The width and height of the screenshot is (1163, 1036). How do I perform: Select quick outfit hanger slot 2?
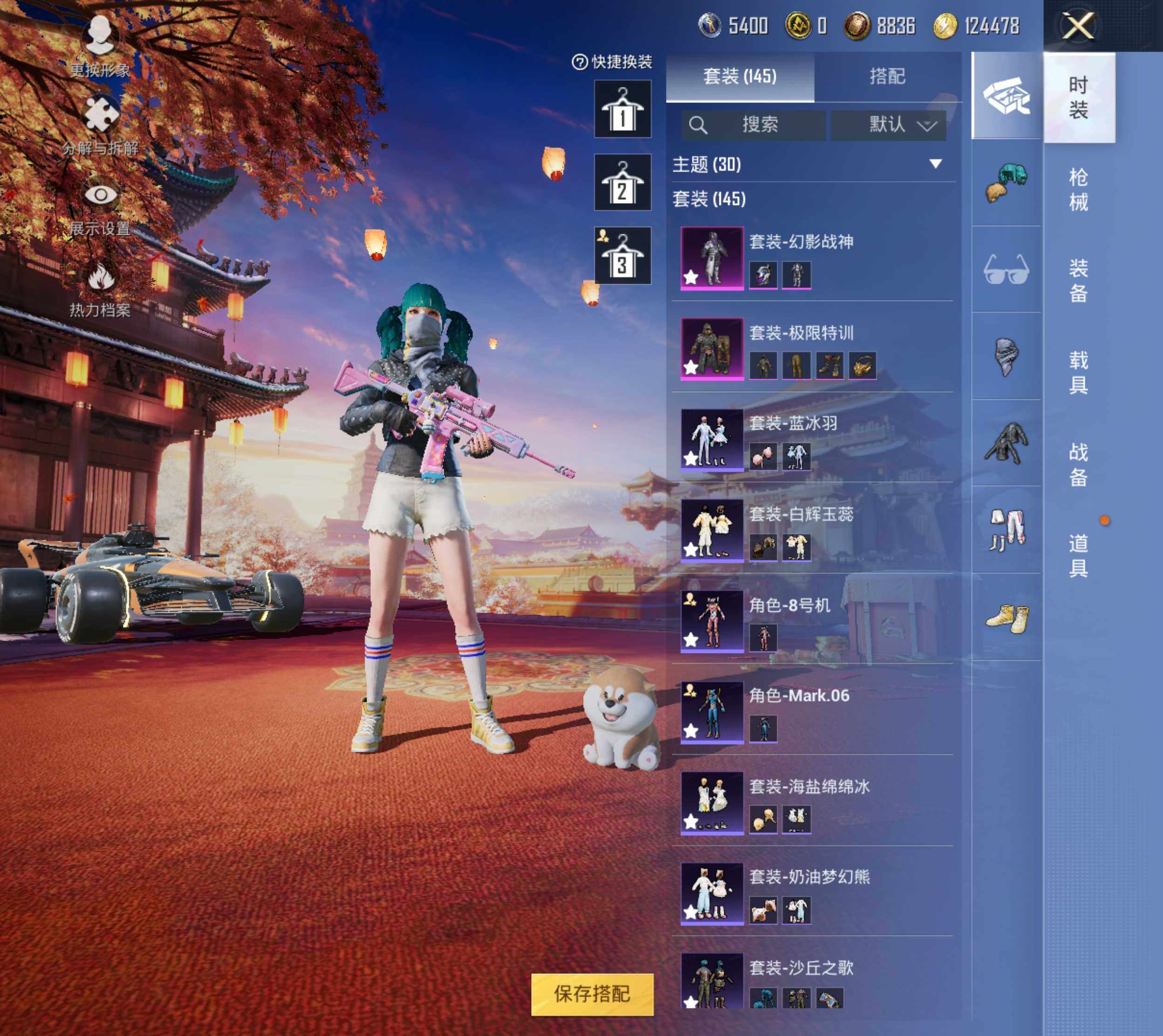click(x=622, y=182)
